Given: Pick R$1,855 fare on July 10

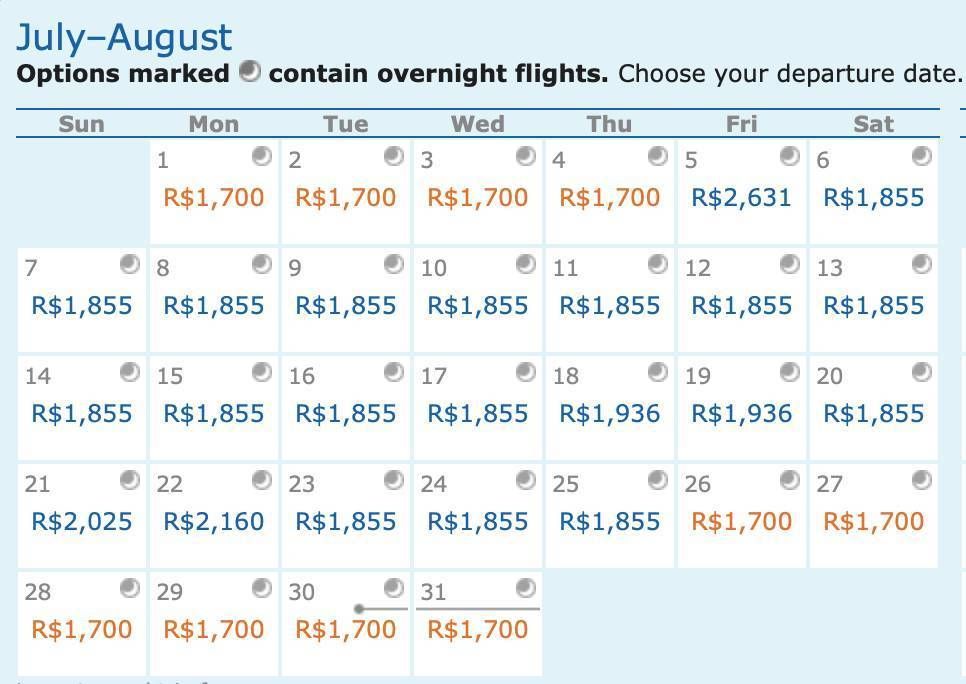Looking at the screenshot, I should [x=477, y=306].
